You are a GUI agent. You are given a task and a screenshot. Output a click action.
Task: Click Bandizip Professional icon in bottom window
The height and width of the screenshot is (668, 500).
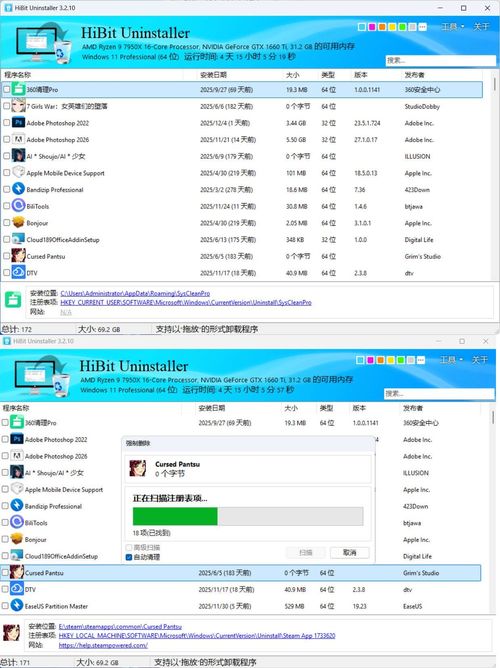pos(17,506)
